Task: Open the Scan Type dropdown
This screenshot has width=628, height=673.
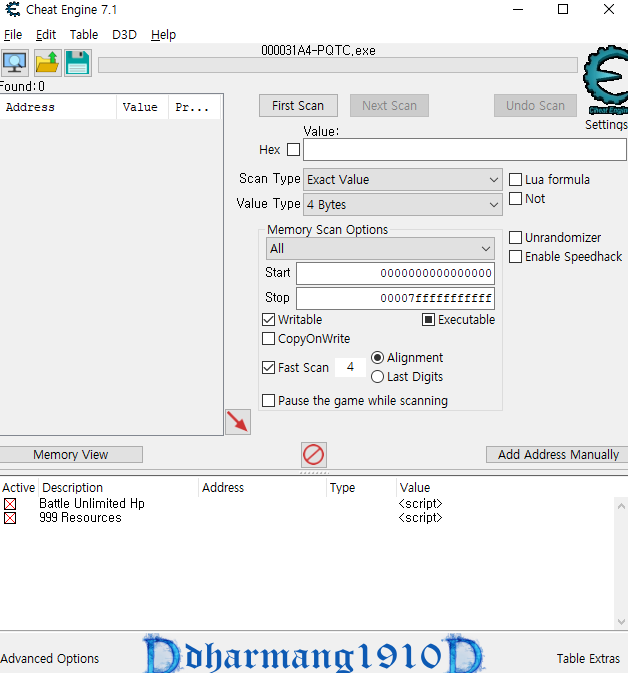Action: tap(403, 179)
